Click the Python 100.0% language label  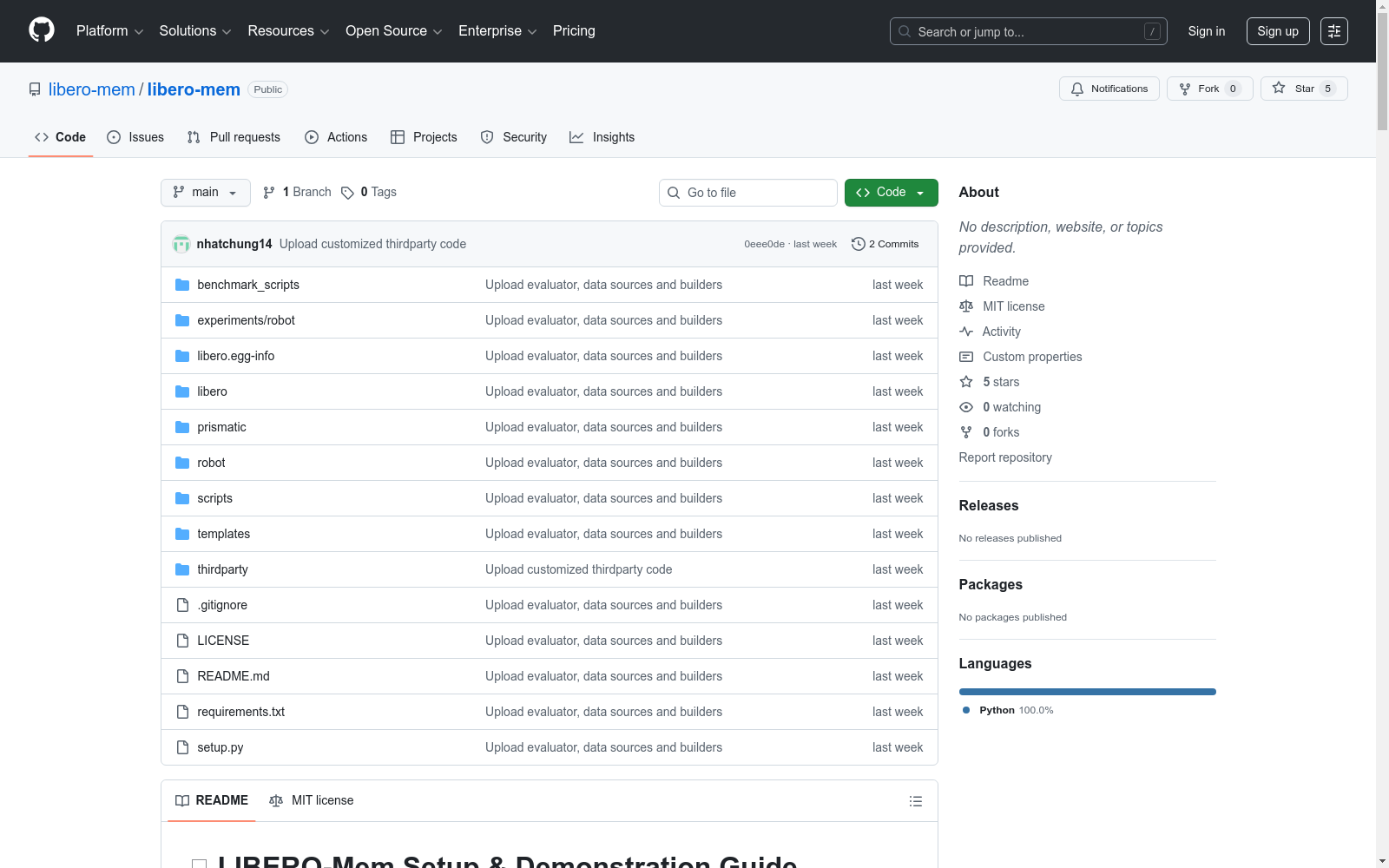point(1008,710)
